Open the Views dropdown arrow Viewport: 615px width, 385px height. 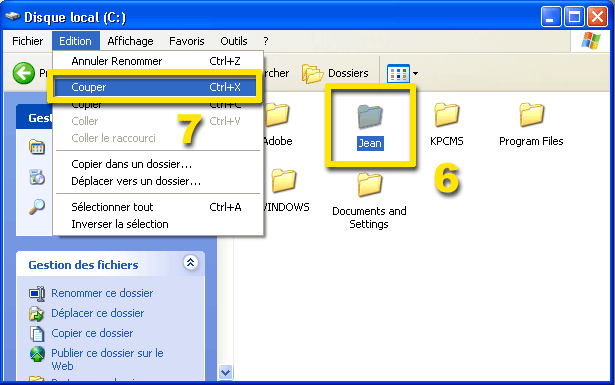coord(415,73)
